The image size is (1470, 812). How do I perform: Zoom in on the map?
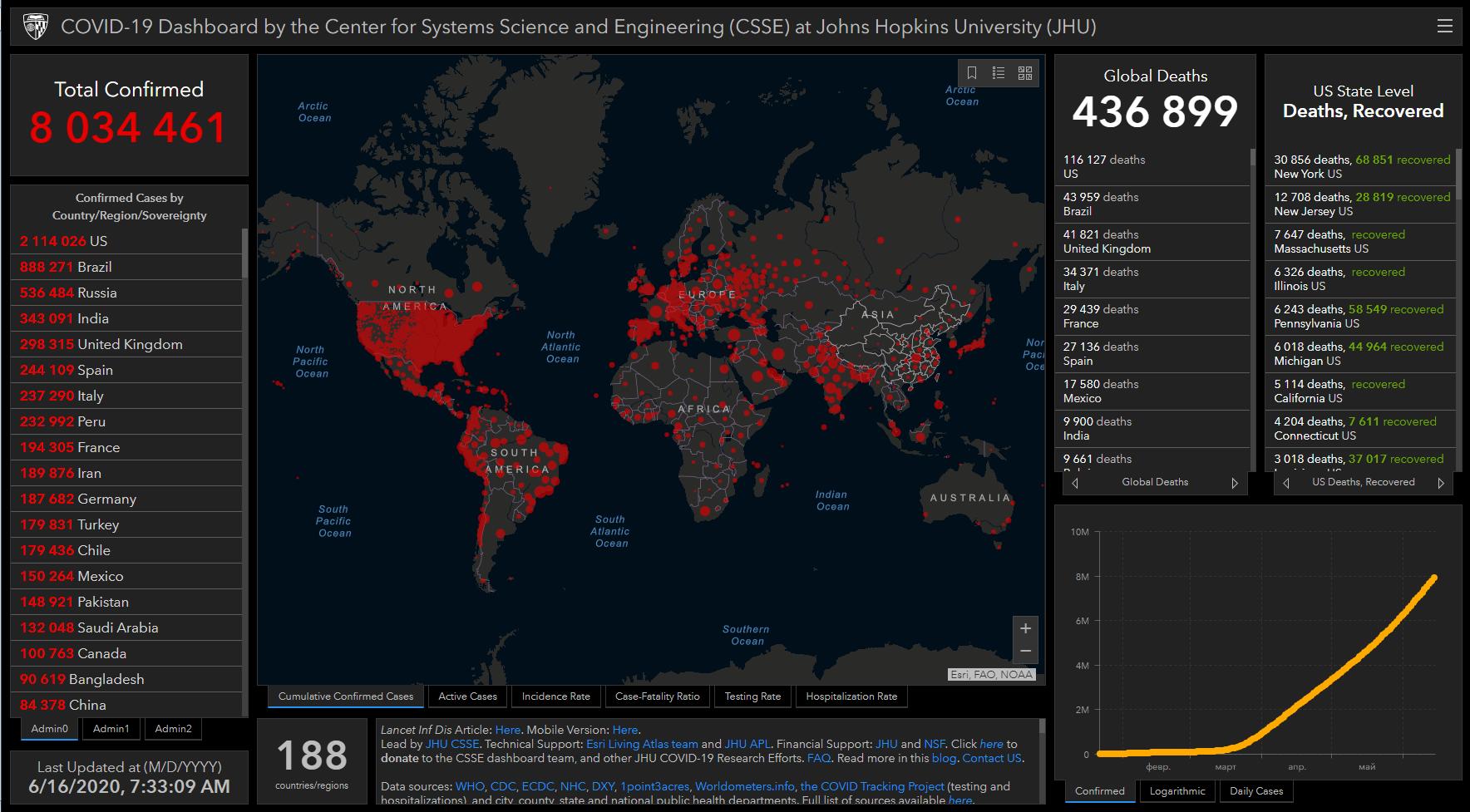click(x=1025, y=628)
